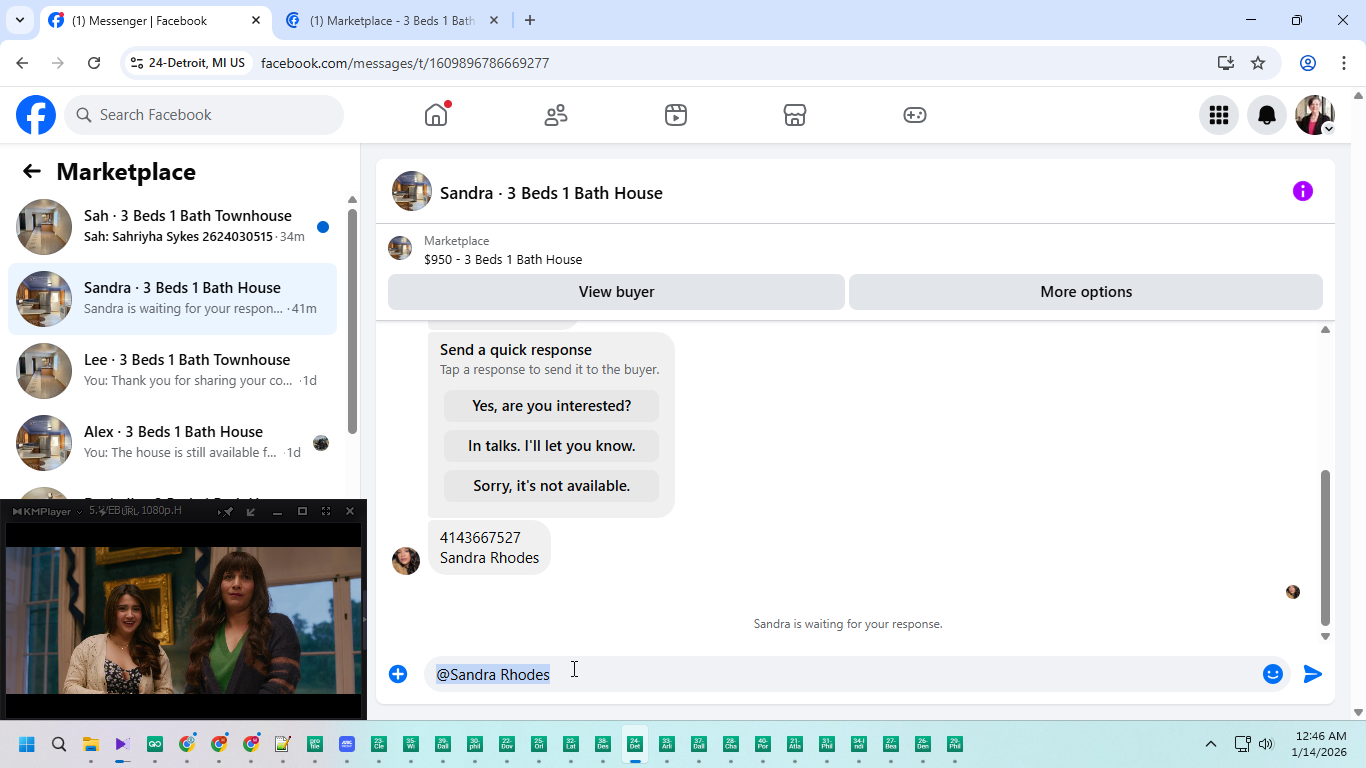Click the page scroll down arrow
The height and width of the screenshot is (768, 1366).
1358,712
